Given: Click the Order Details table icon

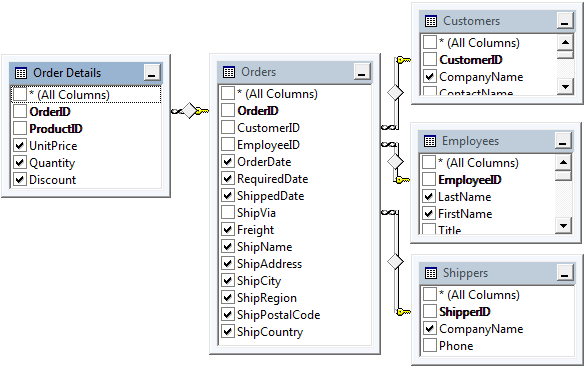Looking at the screenshot, I should click(x=21, y=73).
